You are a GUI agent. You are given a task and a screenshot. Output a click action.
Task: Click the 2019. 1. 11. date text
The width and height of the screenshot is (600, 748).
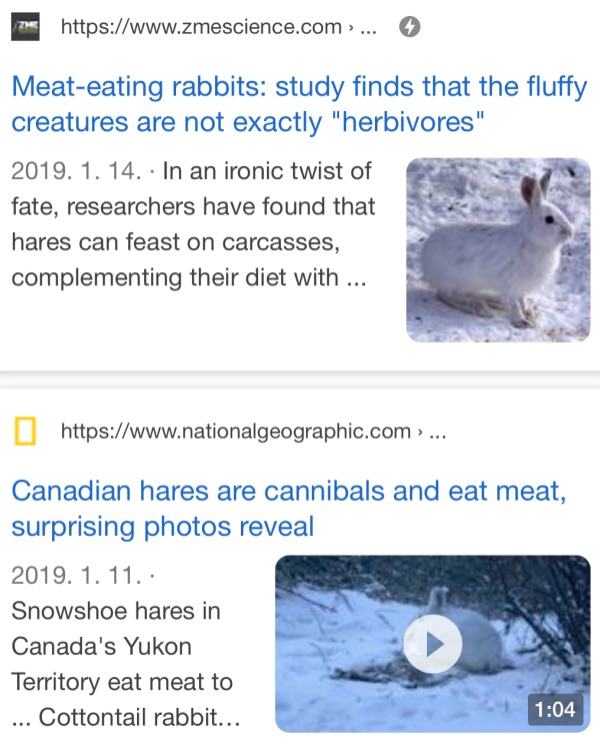[x=76, y=575]
